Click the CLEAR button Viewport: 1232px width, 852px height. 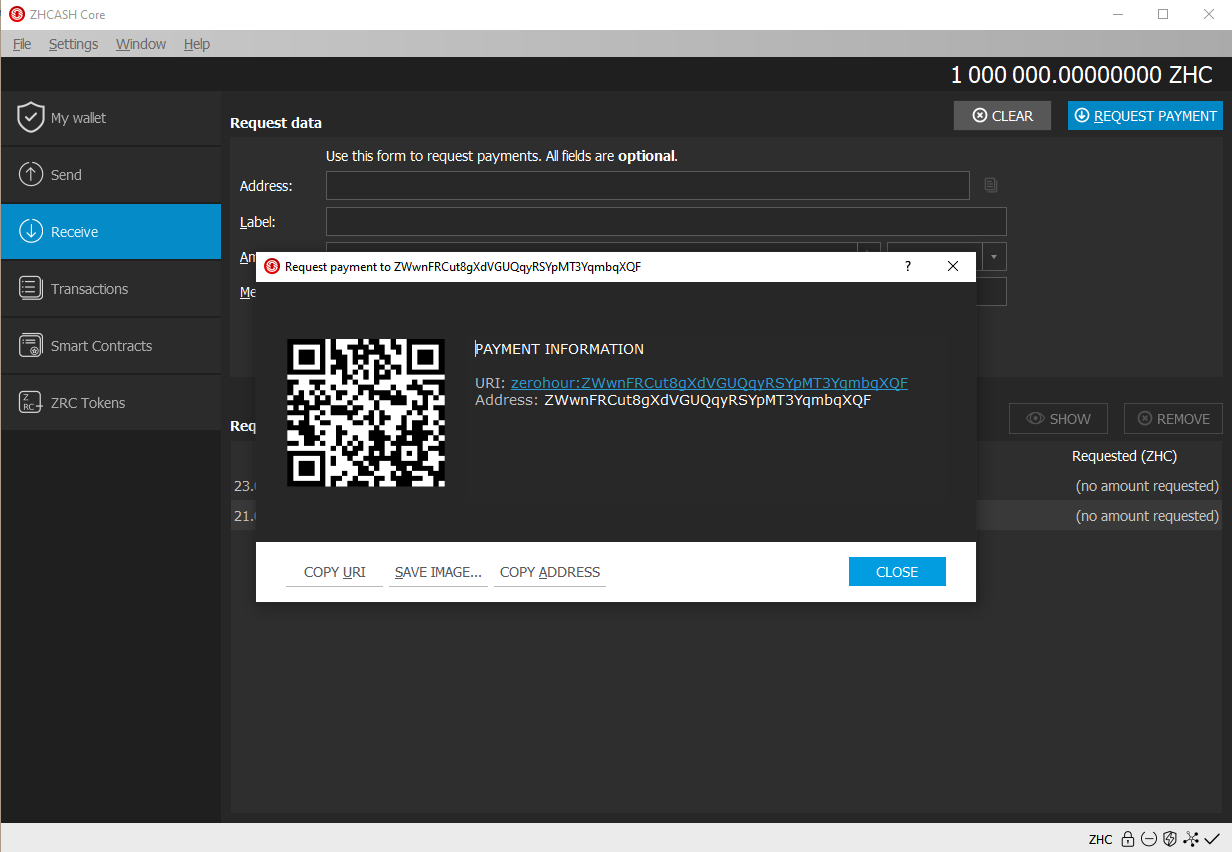[x=1002, y=116]
